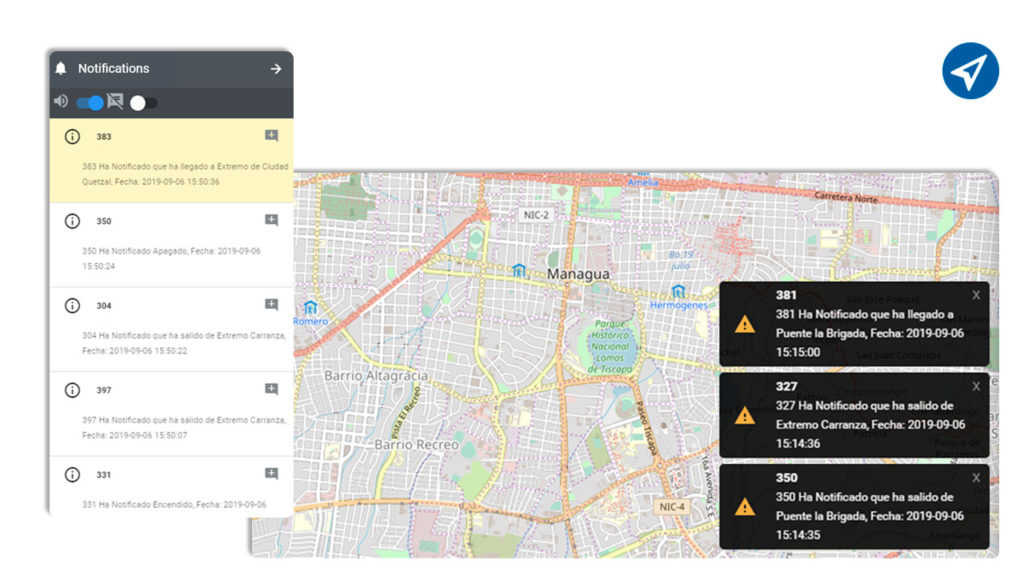Select the 397 Extremo Carranza message text
Image resolution: width=1024 pixels, height=576 pixels.
coord(184,428)
